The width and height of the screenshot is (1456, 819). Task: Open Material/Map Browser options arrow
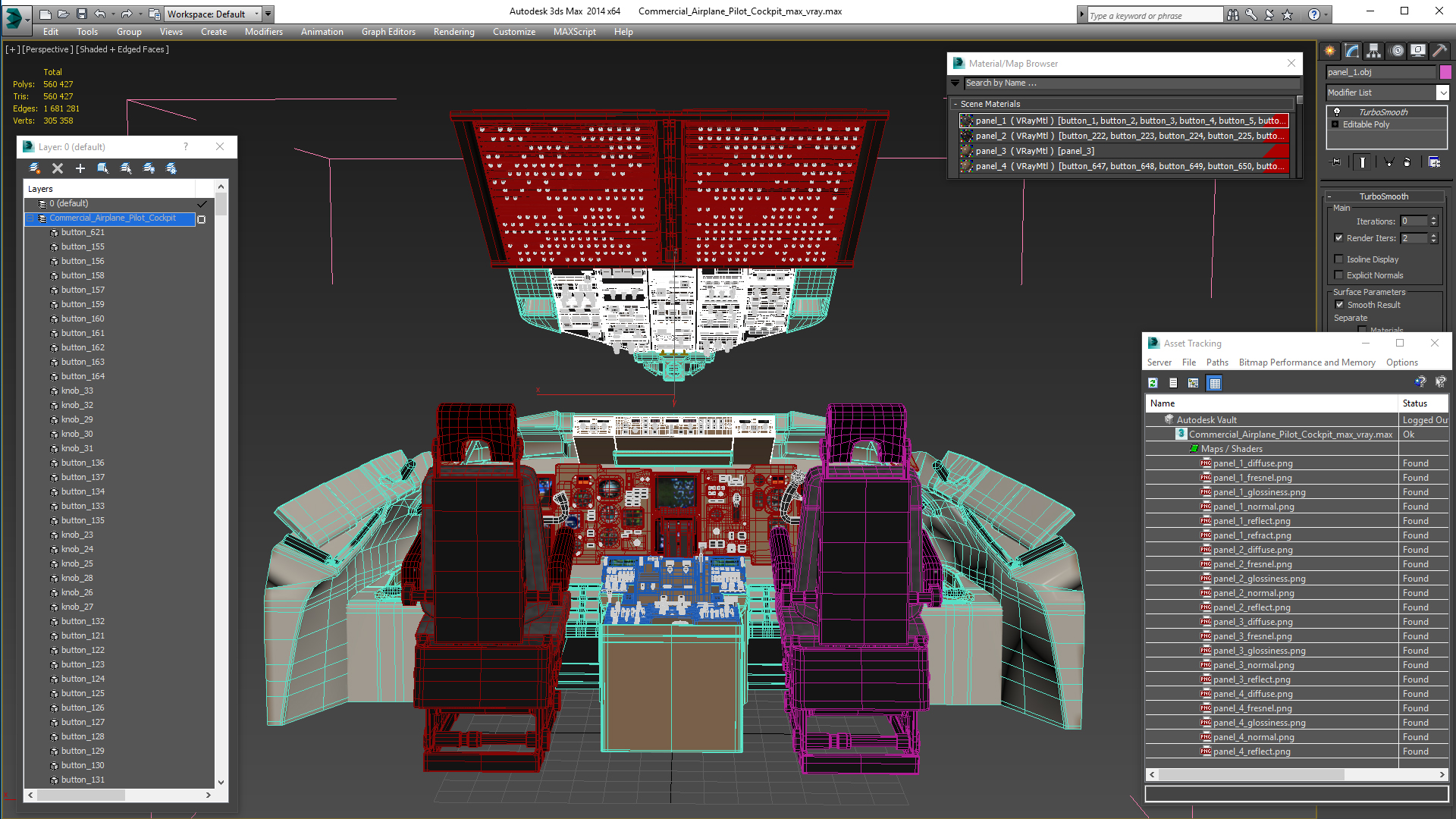955,83
